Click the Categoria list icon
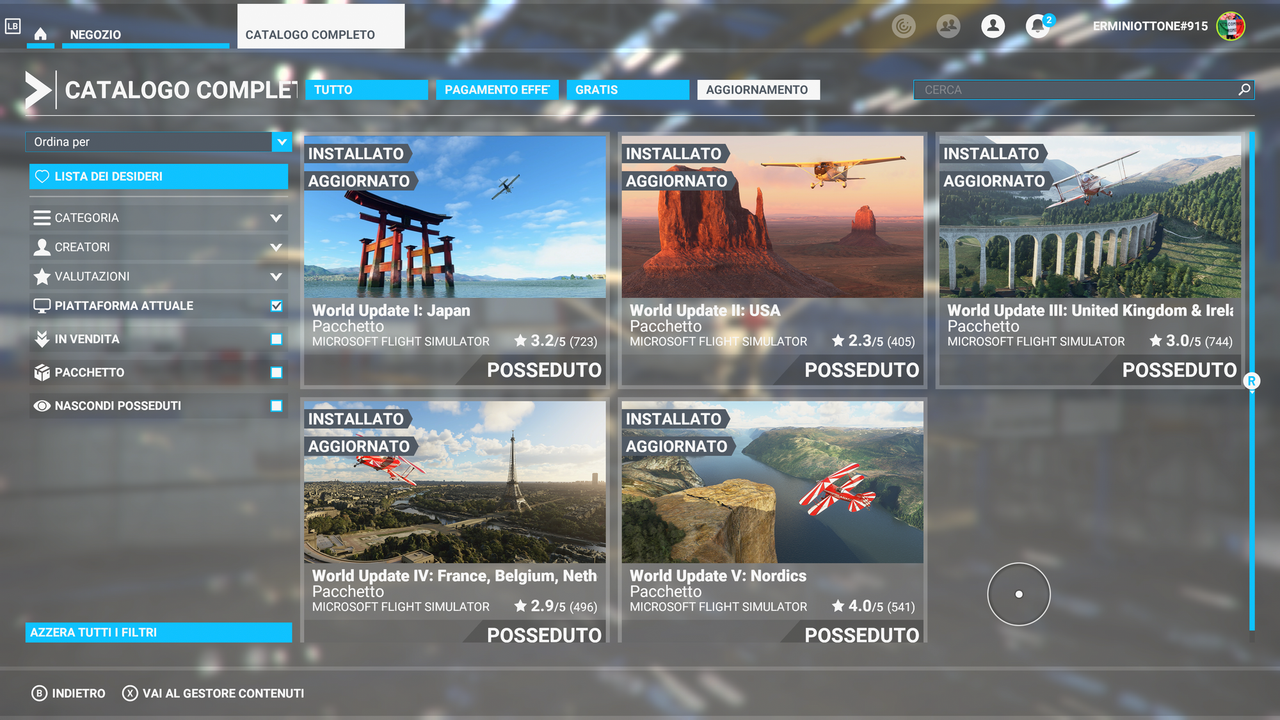 pyautogui.click(x=42, y=217)
